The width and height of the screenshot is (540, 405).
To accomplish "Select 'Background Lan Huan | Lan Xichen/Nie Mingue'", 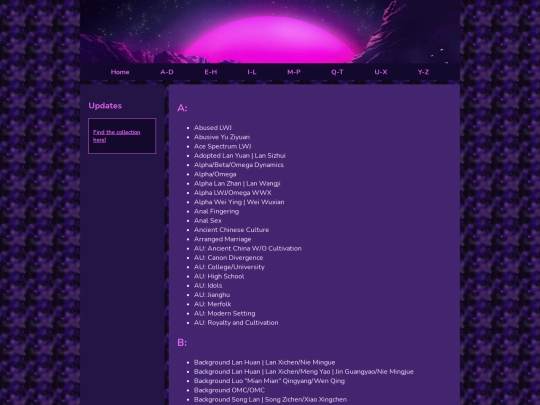I will click(264, 363).
